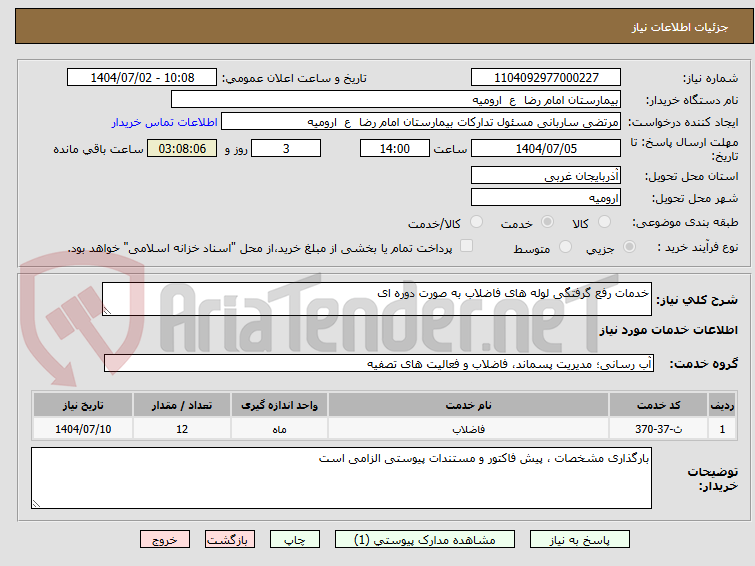Click the چاپ print button
This screenshot has width=755, height=566.
(x=295, y=540)
